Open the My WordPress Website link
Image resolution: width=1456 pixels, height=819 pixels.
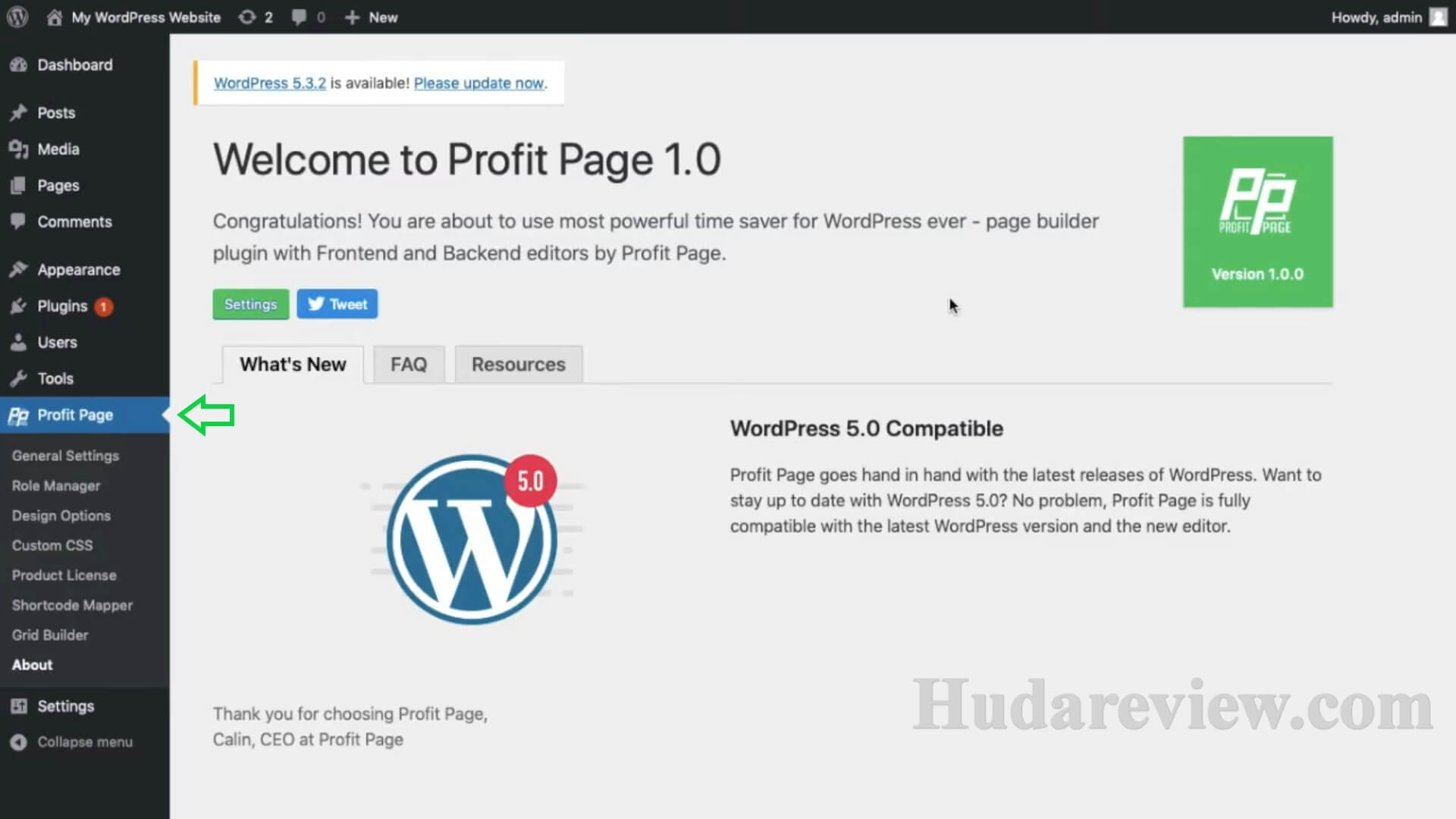click(146, 17)
